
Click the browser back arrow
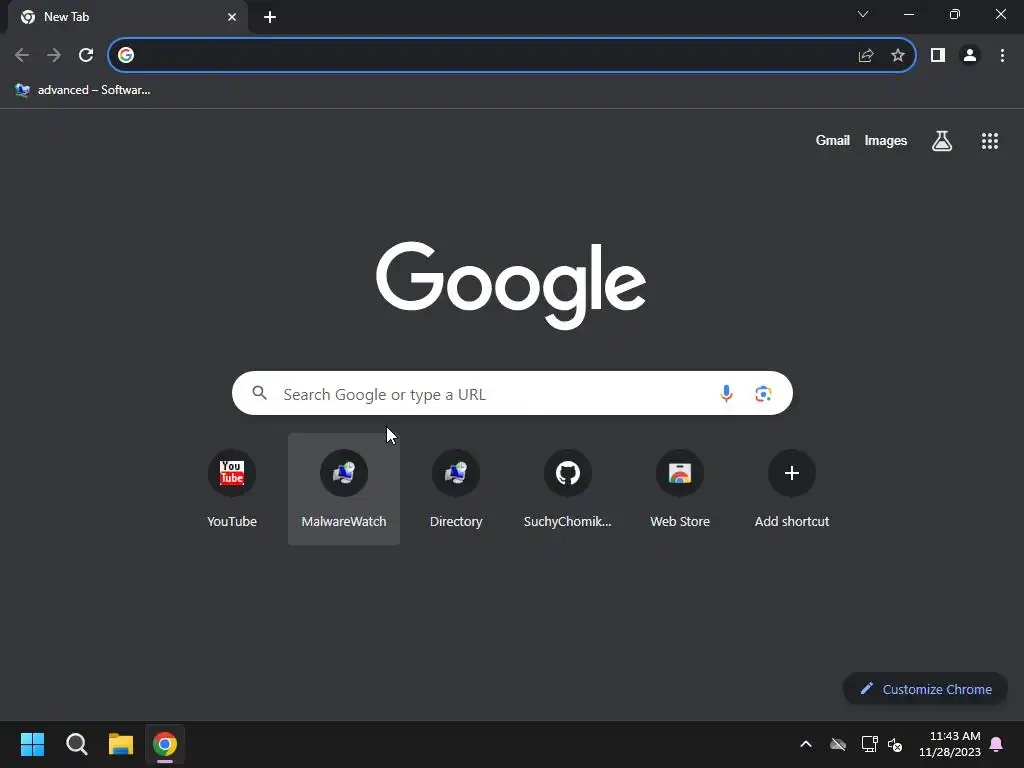coord(22,55)
